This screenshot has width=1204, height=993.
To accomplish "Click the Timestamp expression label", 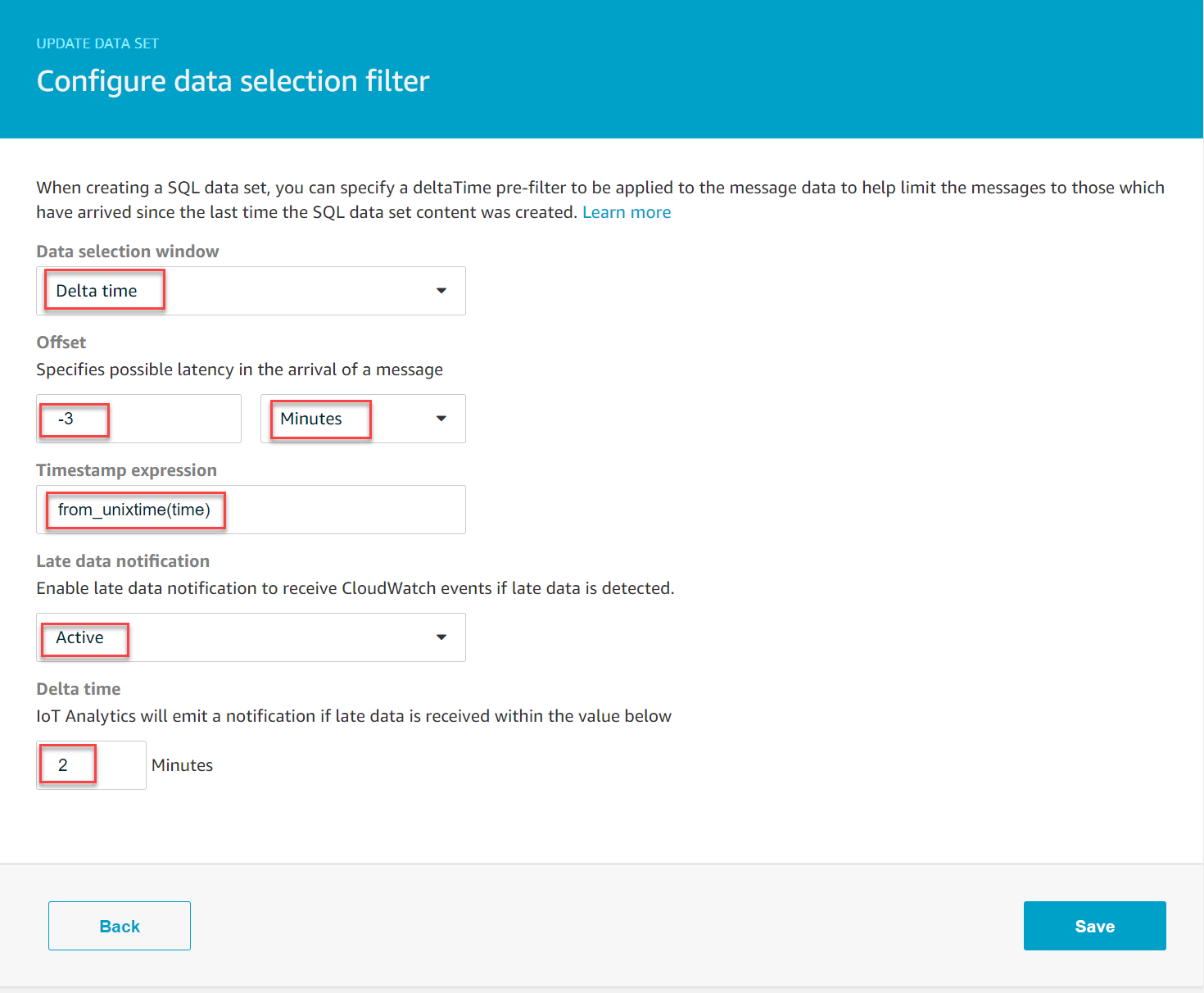I will click(x=127, y=470).
